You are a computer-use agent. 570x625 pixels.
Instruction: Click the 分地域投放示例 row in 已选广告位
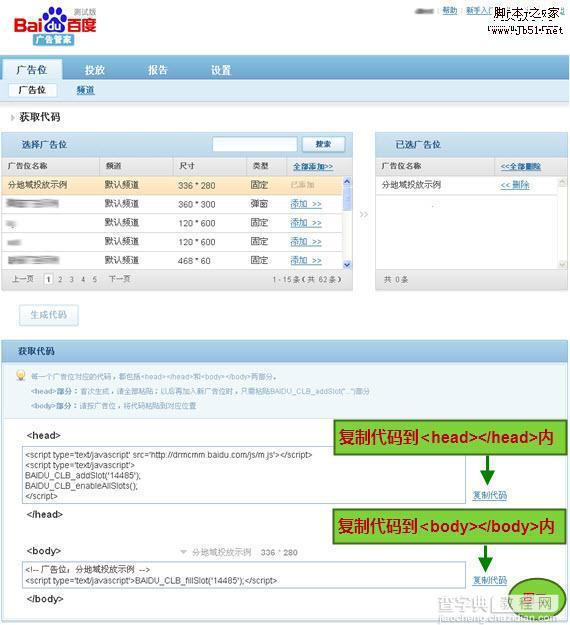(466, 185)
